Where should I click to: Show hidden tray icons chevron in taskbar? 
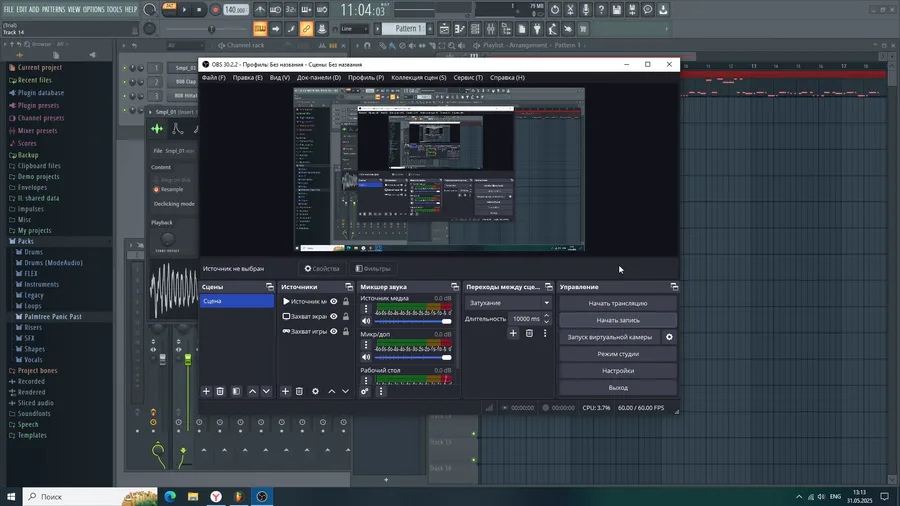(799, 497)
